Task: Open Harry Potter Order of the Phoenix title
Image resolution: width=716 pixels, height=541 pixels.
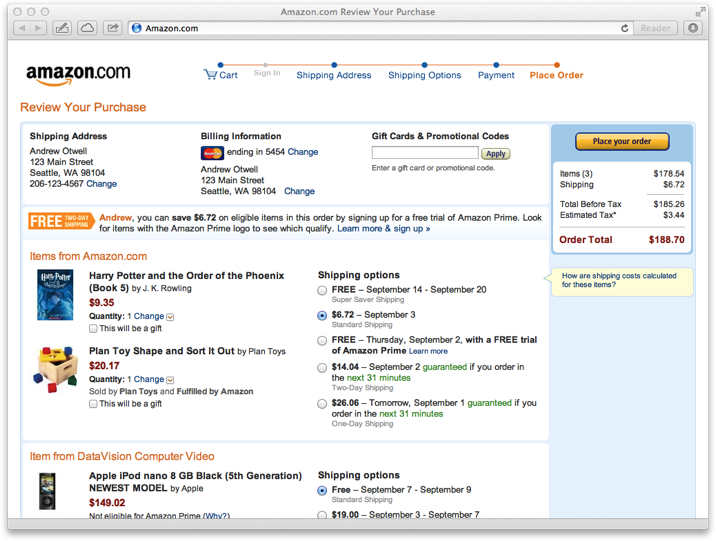Action: coord(186,281)
